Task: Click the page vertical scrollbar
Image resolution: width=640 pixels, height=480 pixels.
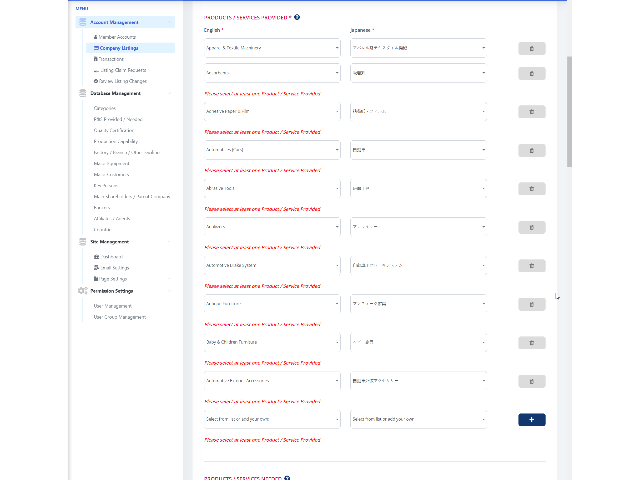Action: [570, 110]
